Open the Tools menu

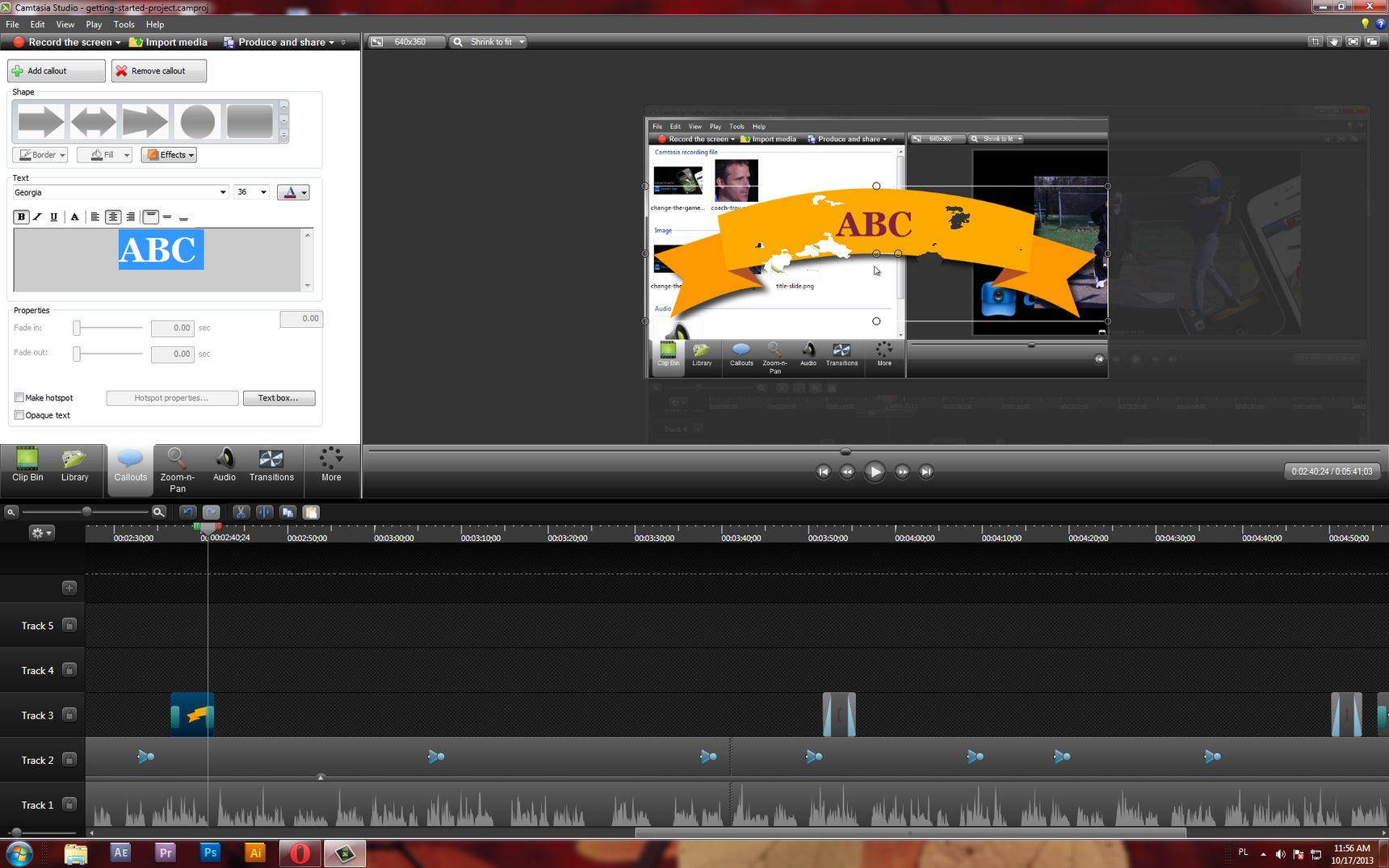click(124, 24)
